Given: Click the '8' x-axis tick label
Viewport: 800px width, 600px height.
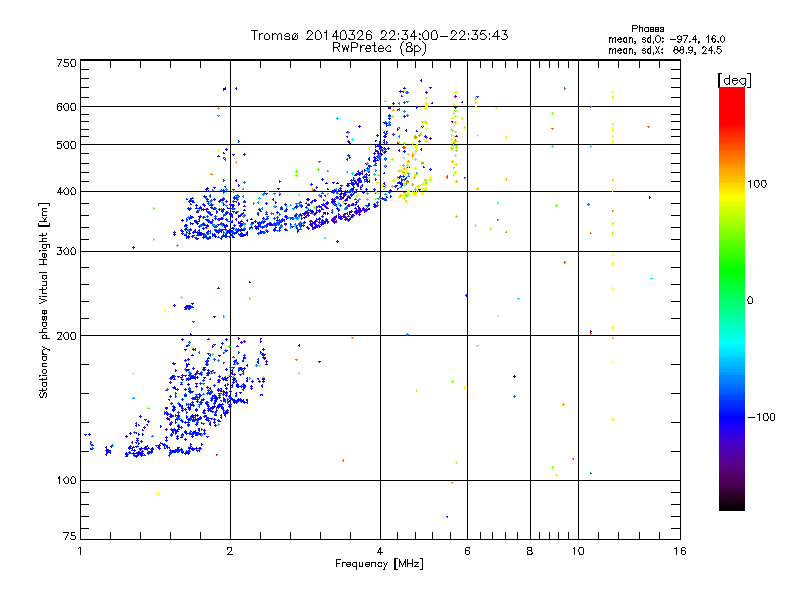Looking at the screenshot, I should [530, 551].
